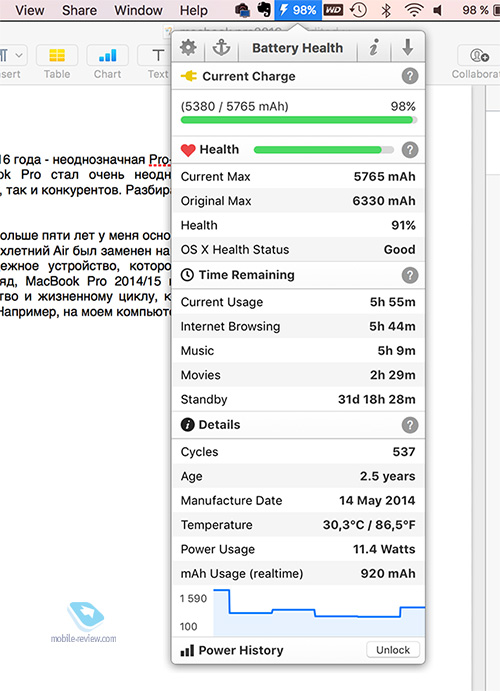Screen dimensions: 500x691
Task: Click the Evernote elephant menu bar icon
Action: (264, 10)
